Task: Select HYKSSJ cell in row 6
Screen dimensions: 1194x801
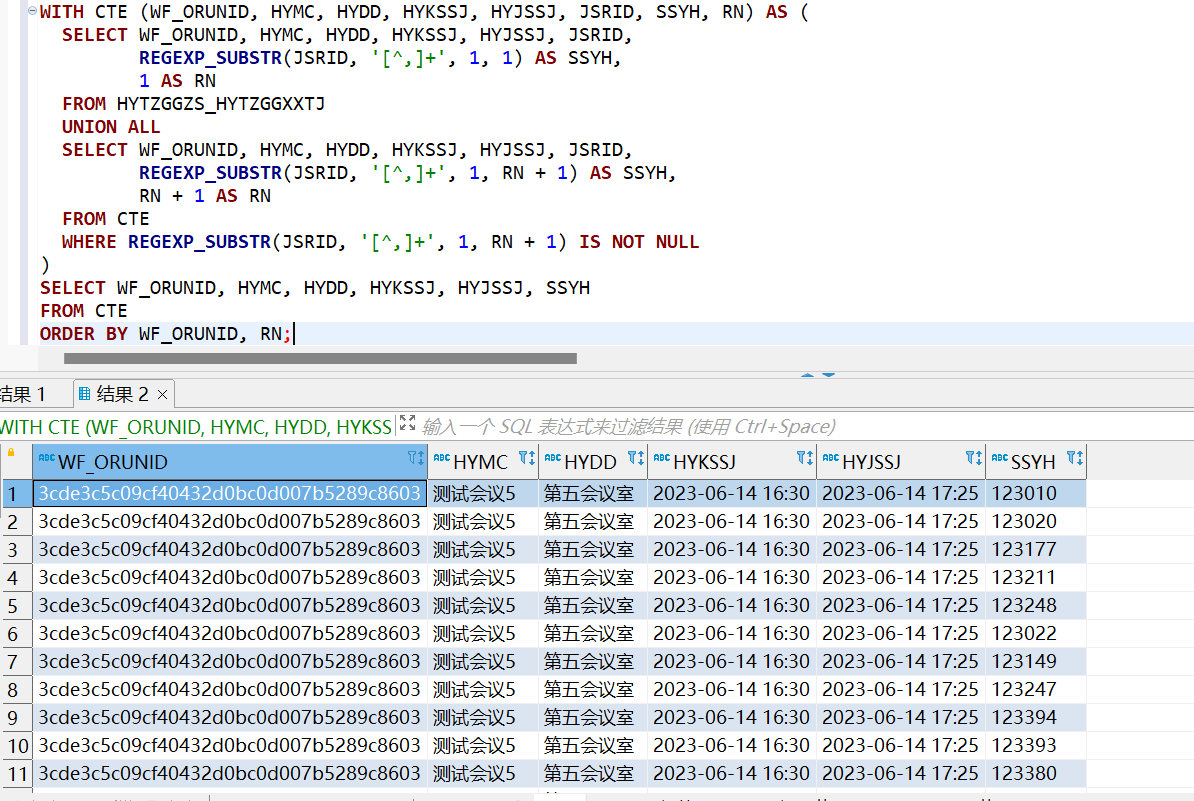Action: (x=732, y=633)
